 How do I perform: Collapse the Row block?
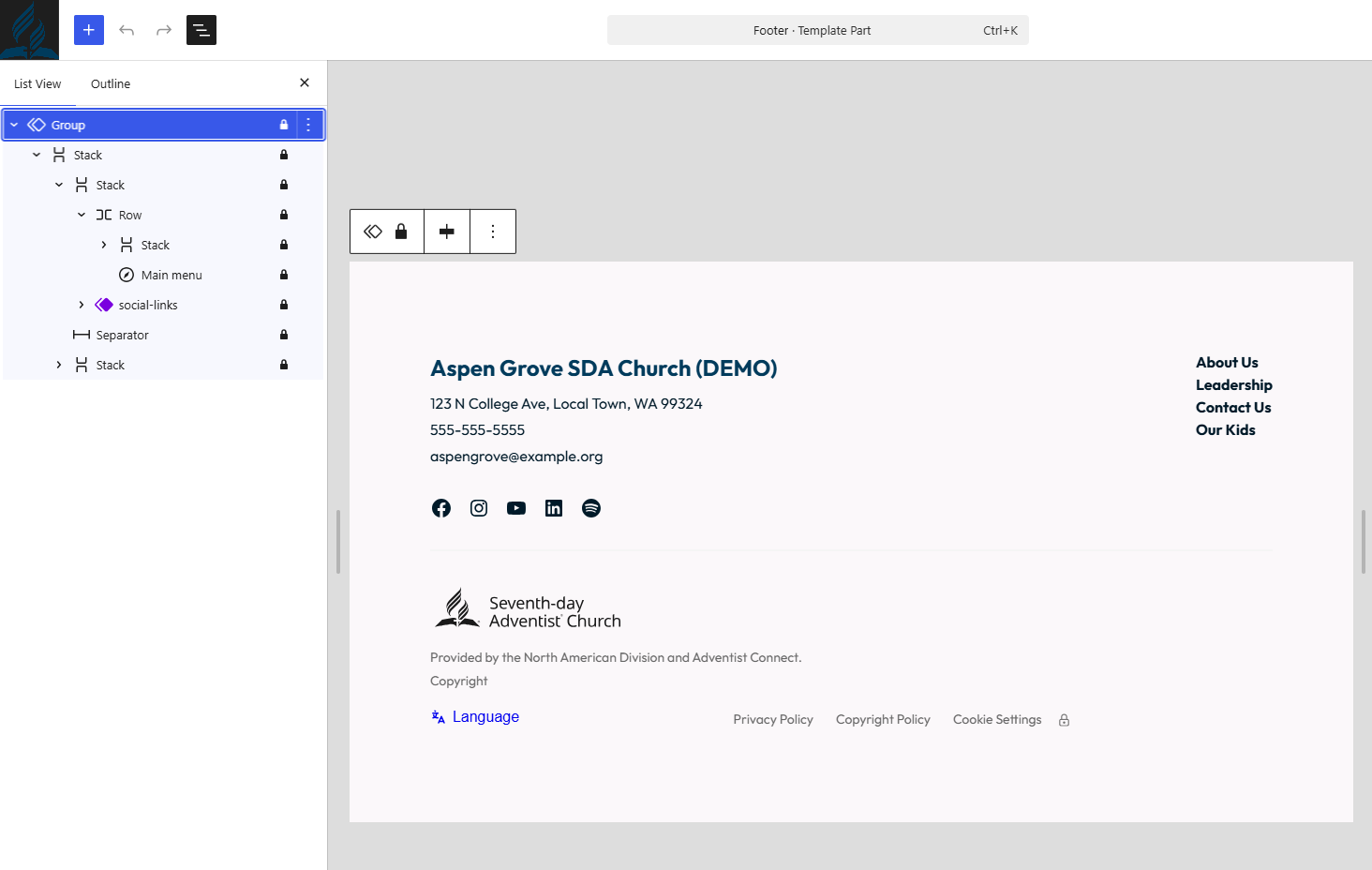click(82, 215)
